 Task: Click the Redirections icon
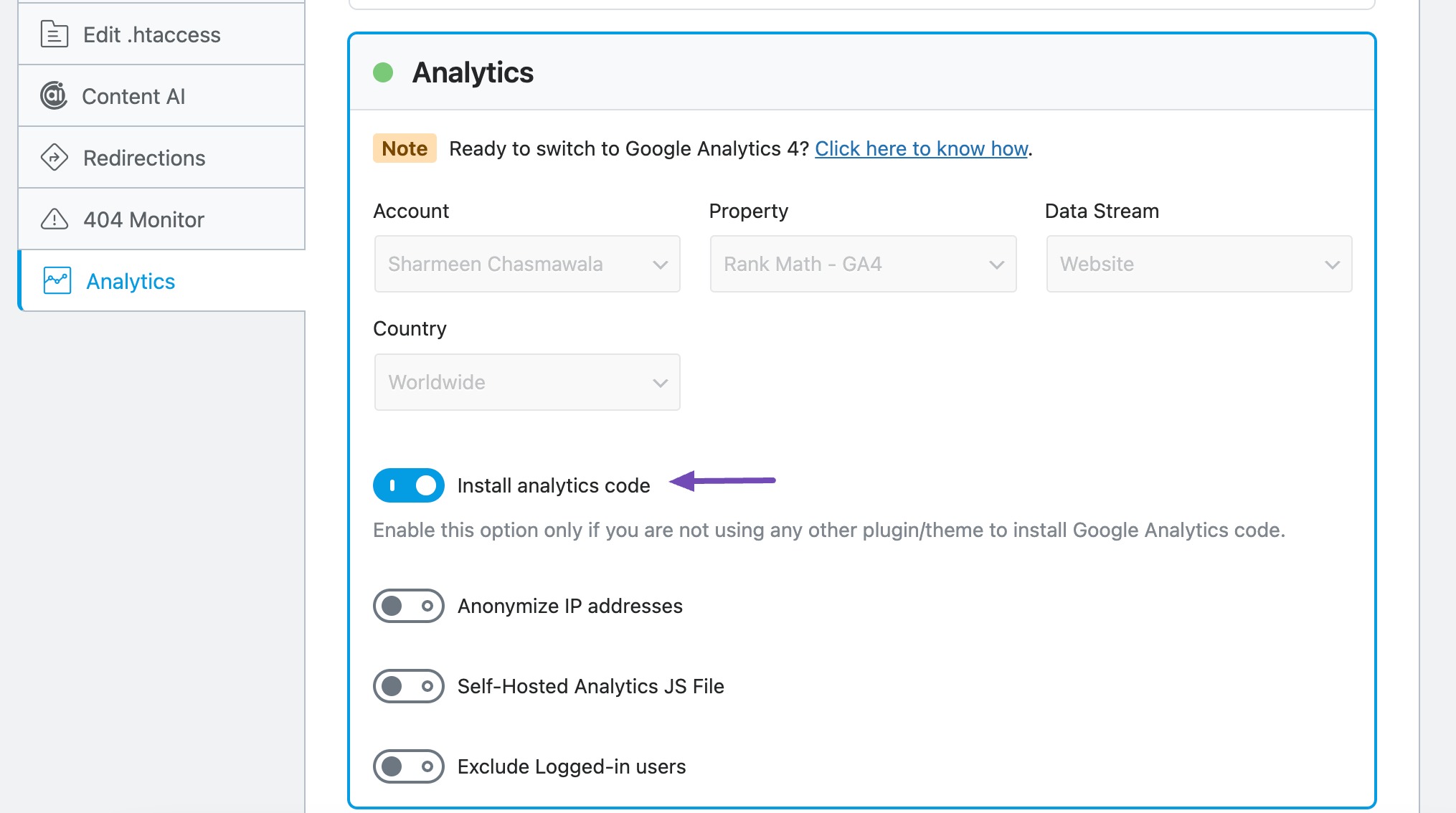coord(53,157)
